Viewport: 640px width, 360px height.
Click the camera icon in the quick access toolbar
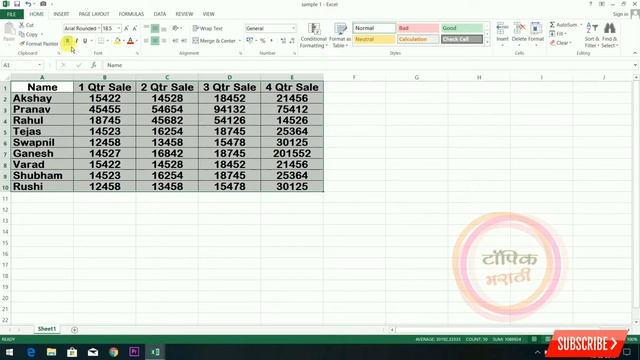point(43,4)
